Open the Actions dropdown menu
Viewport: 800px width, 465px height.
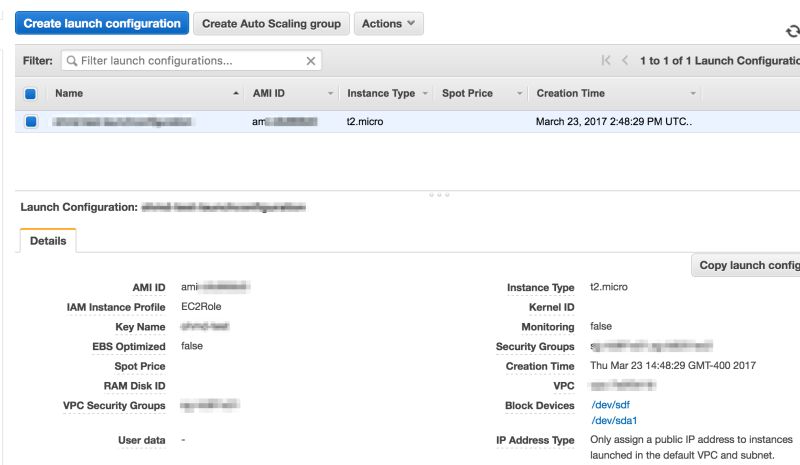(x=388, y=23)
